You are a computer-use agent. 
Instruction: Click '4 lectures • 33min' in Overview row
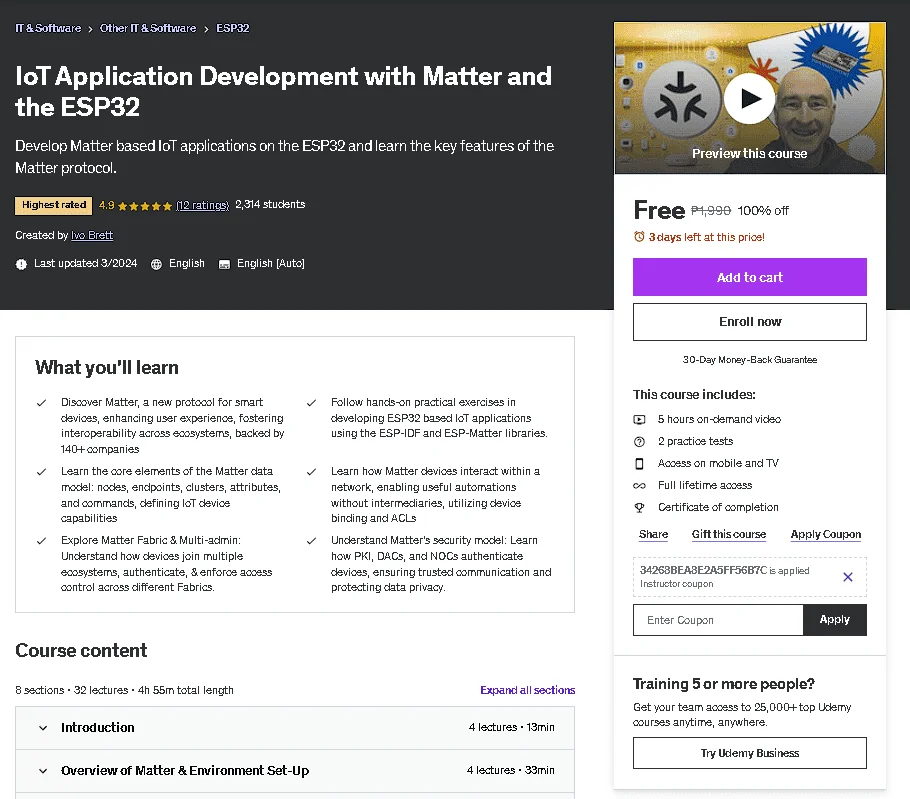click(x=511, y=770)
